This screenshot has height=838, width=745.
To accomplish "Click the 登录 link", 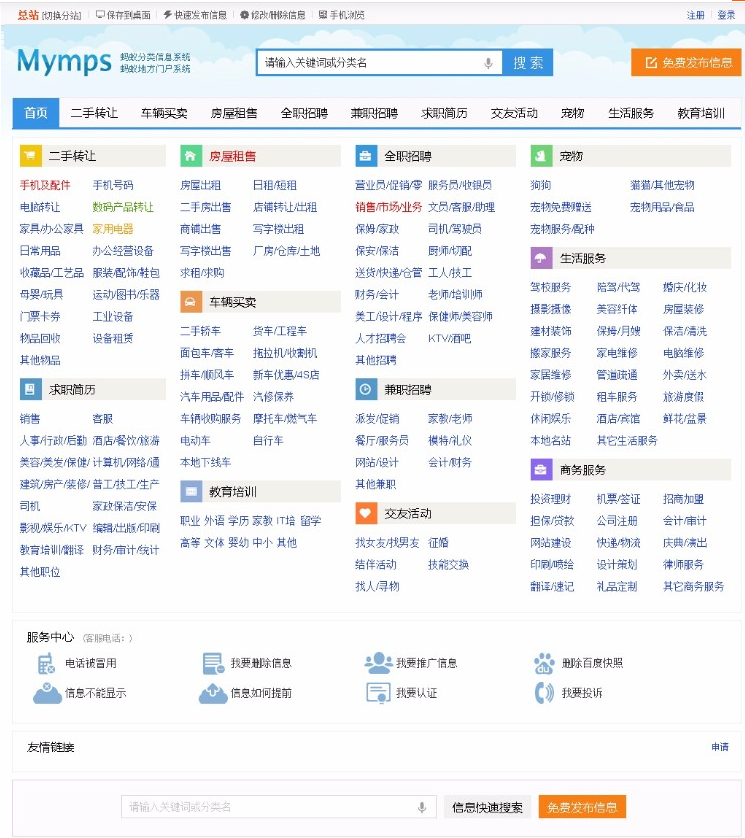I will [726, 15].
